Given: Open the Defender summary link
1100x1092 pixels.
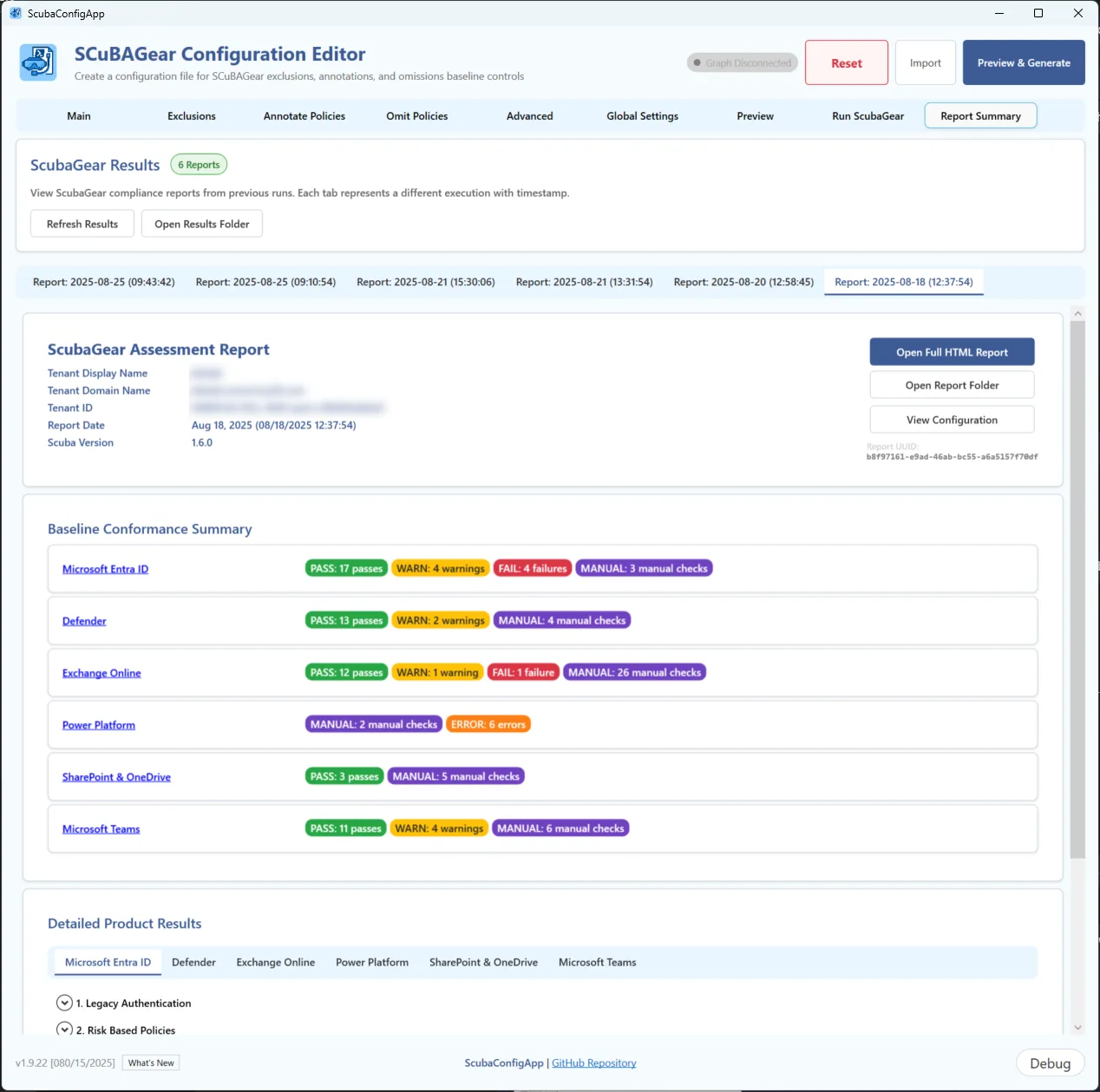Looking at the screenshot, I should 84,621.
